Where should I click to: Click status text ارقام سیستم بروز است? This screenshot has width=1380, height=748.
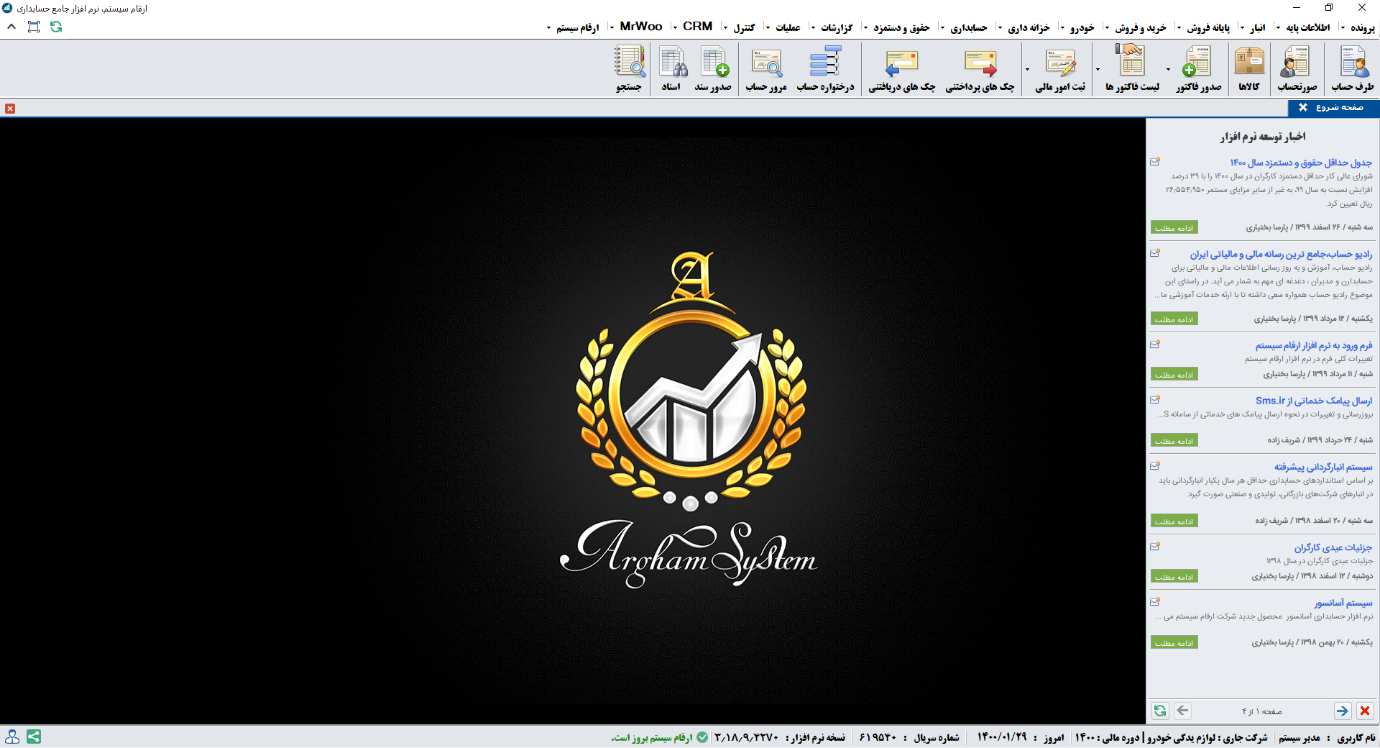651,737
